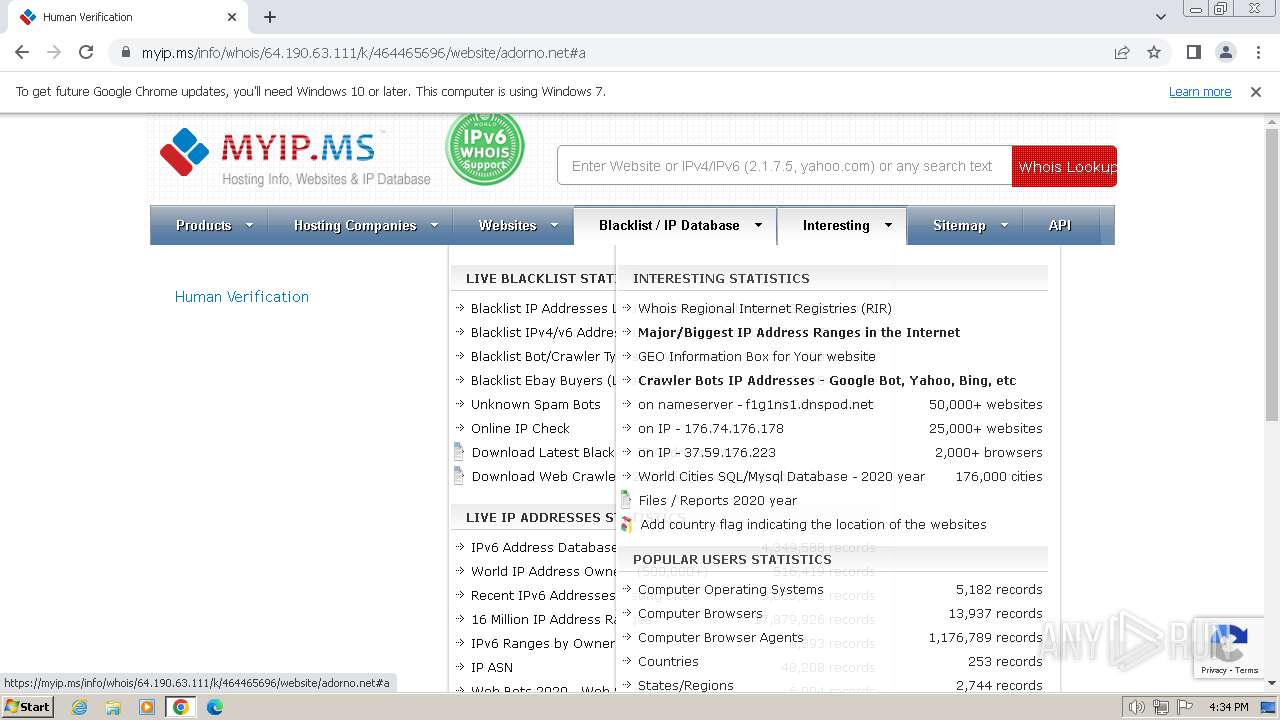Open Chrome profile avatar
Image resolution: width=1280 pixels, height=720 pixels.
click(x=1225, y=52)
